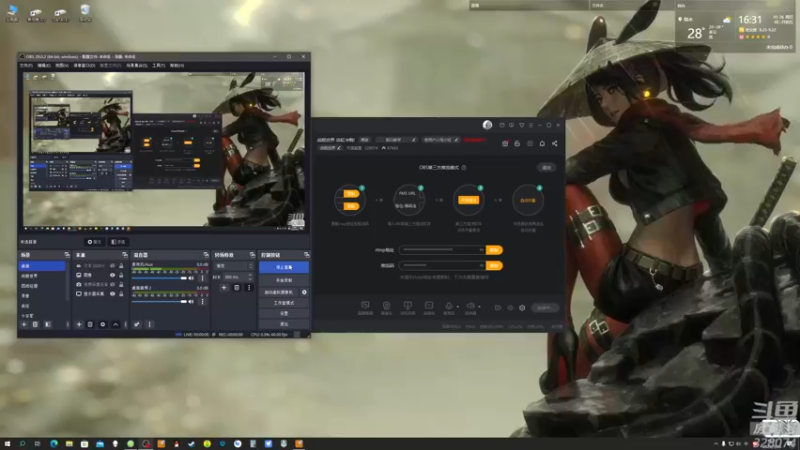
Task: Click Settings button in OBS Controls
Action: tap(284, 313)
